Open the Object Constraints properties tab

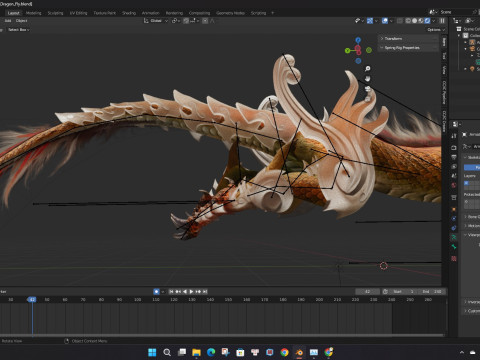click(x=454, y=228)
